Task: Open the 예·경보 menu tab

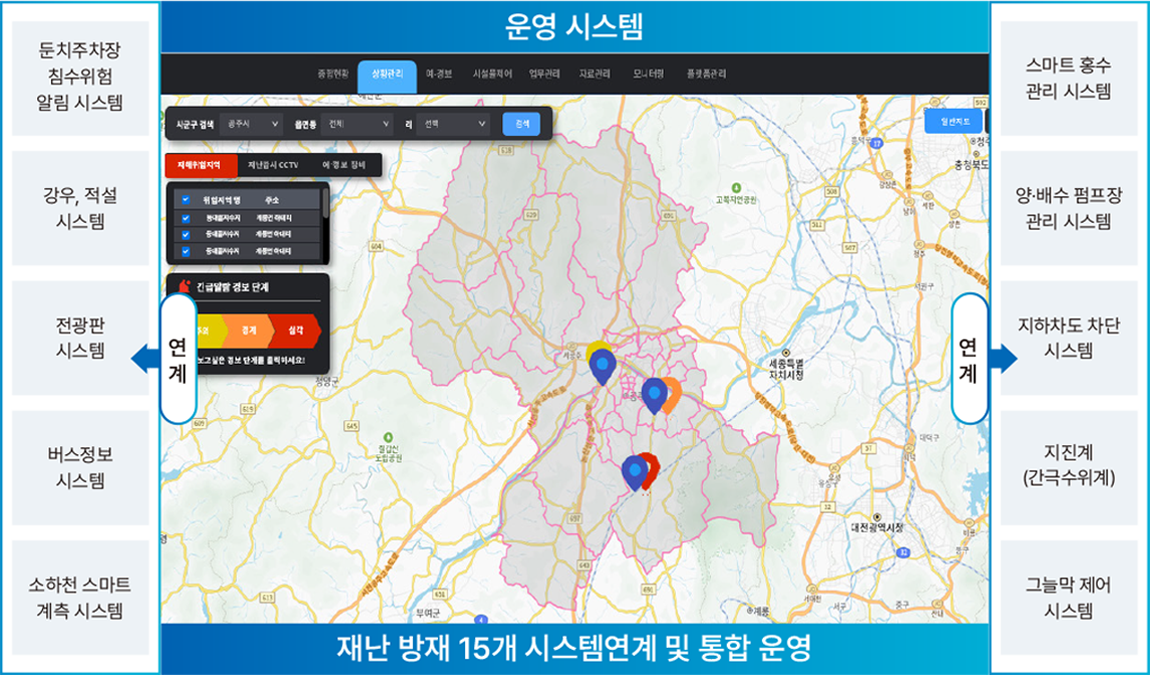Action: point(439,74)
